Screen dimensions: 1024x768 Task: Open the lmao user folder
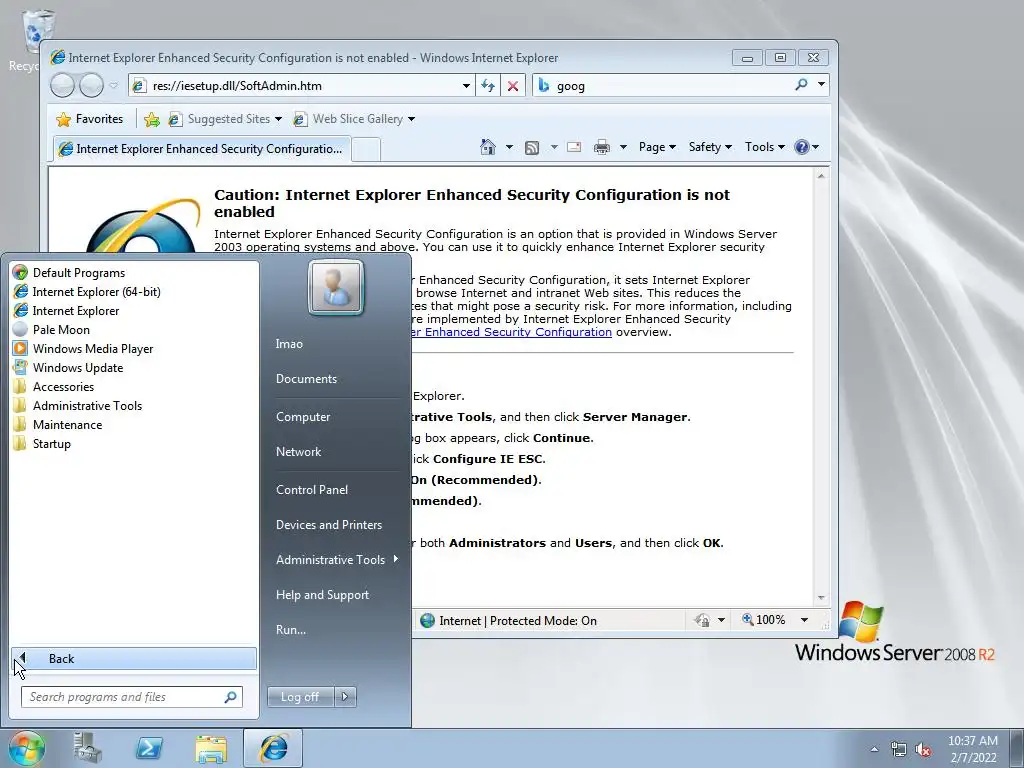[x=289, y=344]
